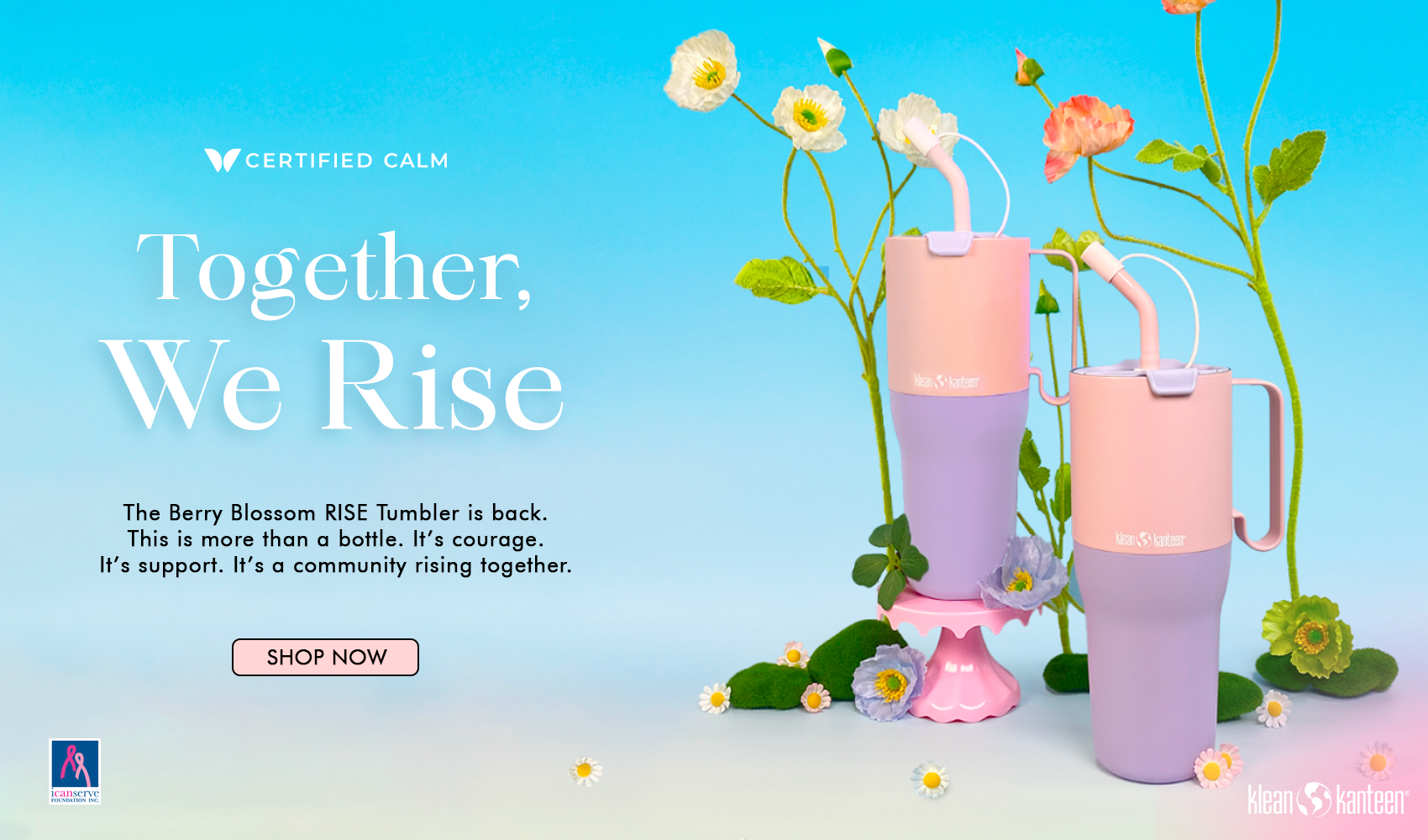Screen dimensions: 1428x840
Task: Select the Berry Blossom RISE Tumbler description
Action: (x=335, y=538)
